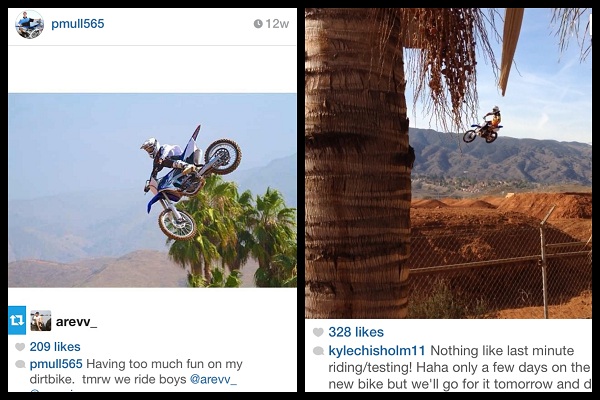This screenshot has width=600, height=400.
Task: Tap the heart icon beside 209 likes
Action: (x=19, y=347)
